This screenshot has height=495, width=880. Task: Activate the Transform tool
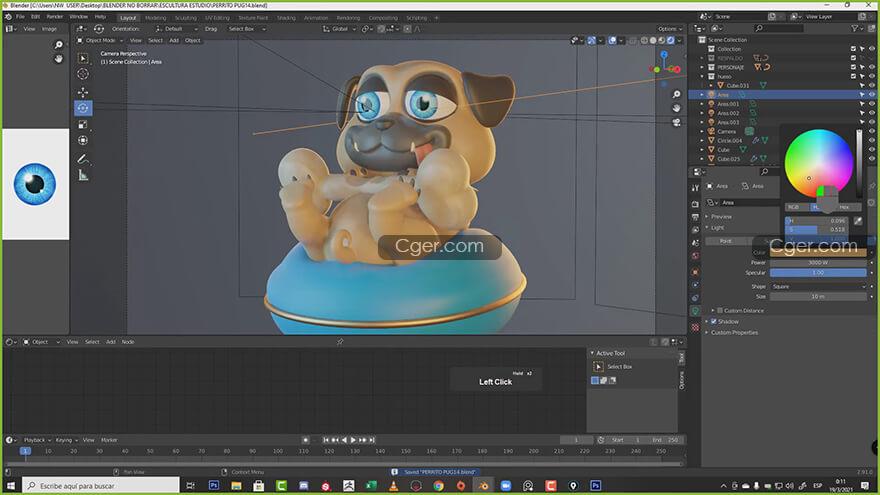pos(83,140)
